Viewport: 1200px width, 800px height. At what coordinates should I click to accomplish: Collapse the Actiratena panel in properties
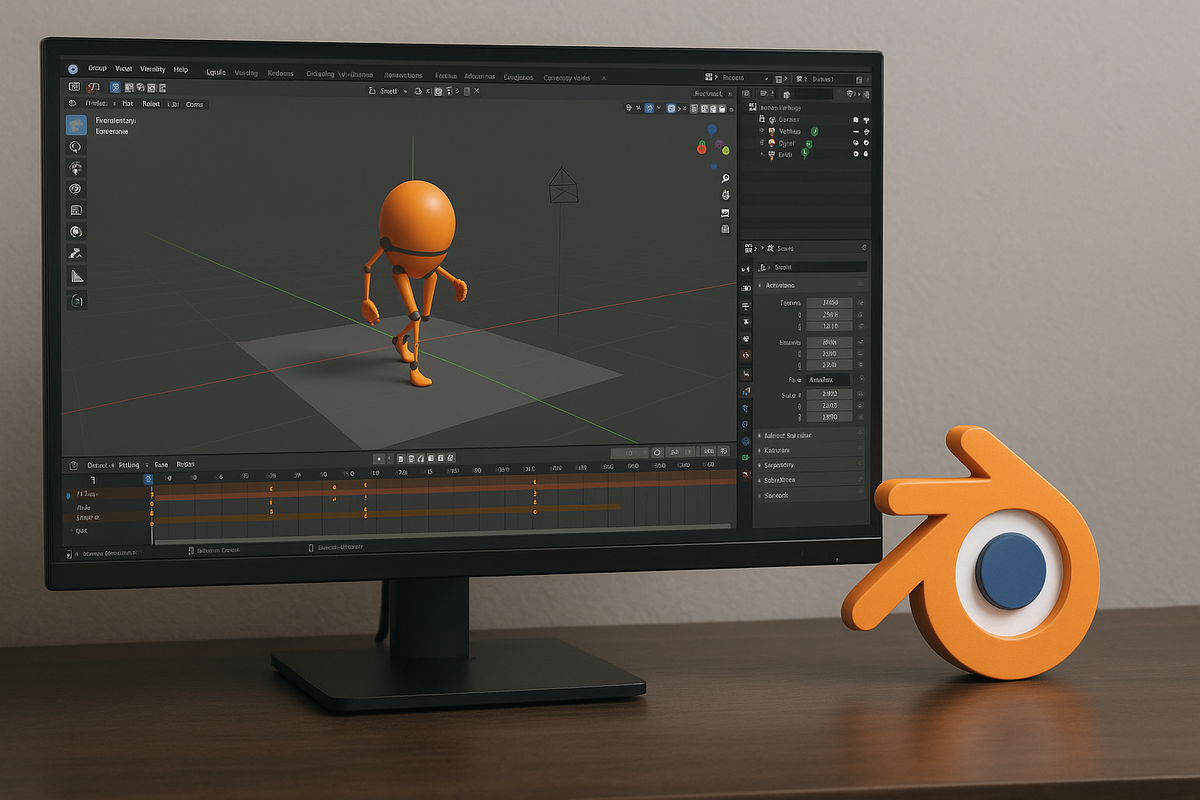point(760,285)
